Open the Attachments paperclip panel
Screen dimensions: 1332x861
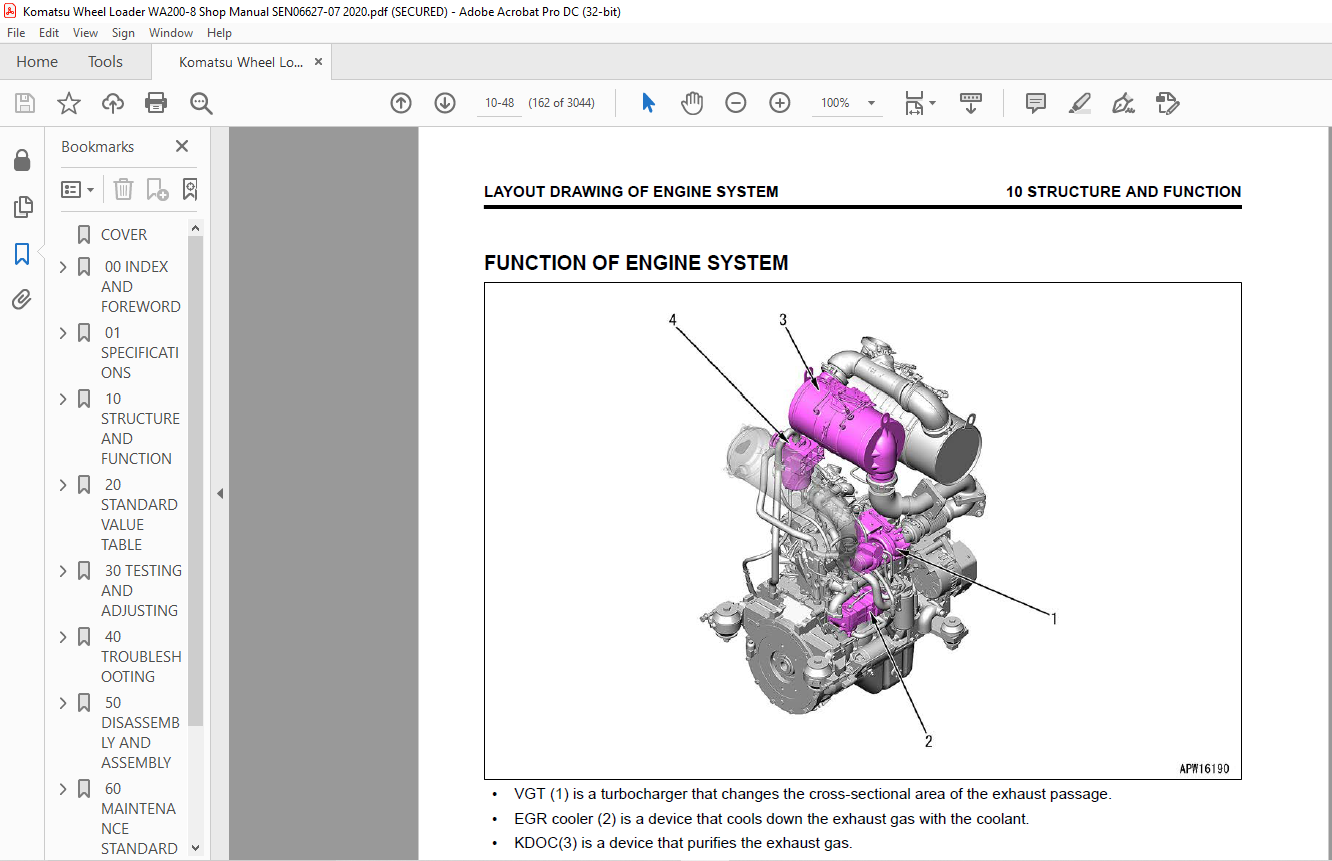[x=22, y=299]
